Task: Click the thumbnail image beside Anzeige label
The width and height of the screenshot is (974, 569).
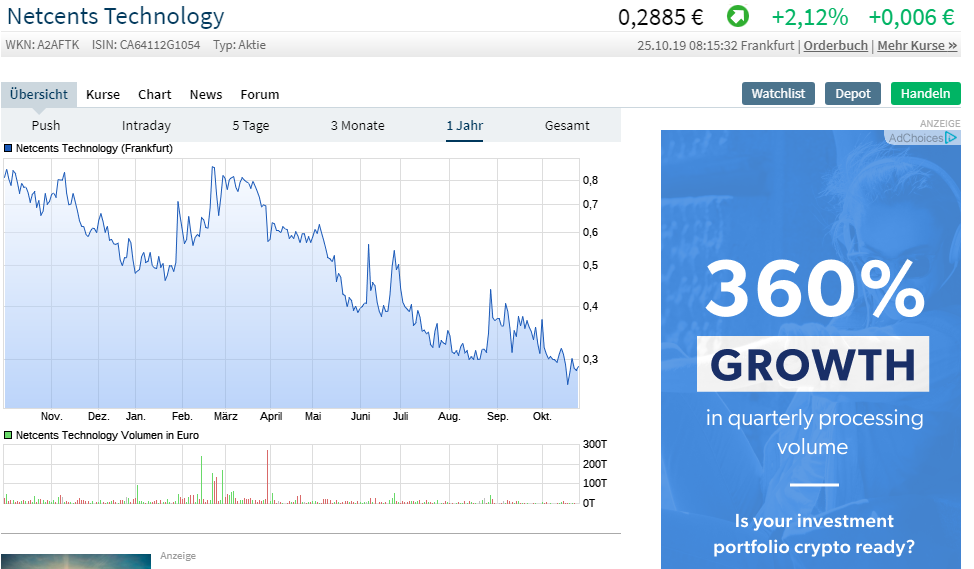Action: click(x=76, y=562)
